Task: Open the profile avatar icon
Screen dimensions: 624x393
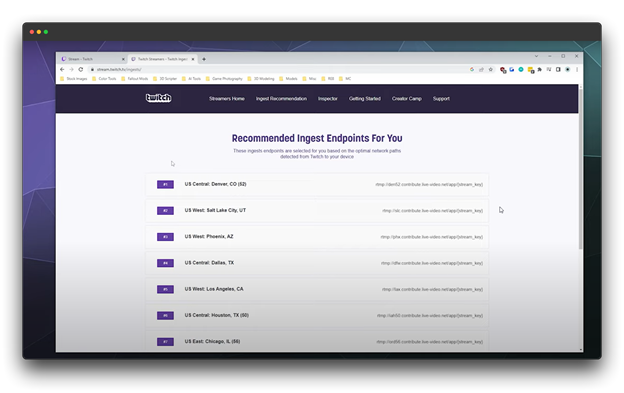Action: (x=568, y=69)
